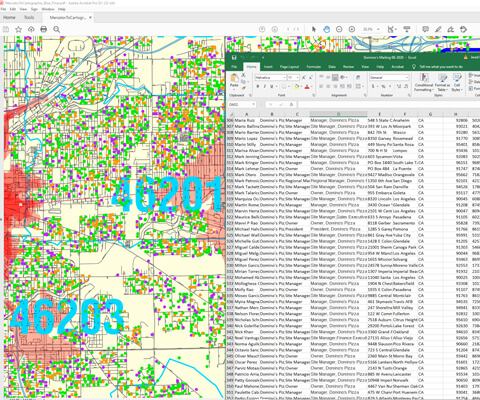Open the Excel Page Layout tab
Image resolution: width=480 pixels, height=400 pixels.
click(289, 67)
